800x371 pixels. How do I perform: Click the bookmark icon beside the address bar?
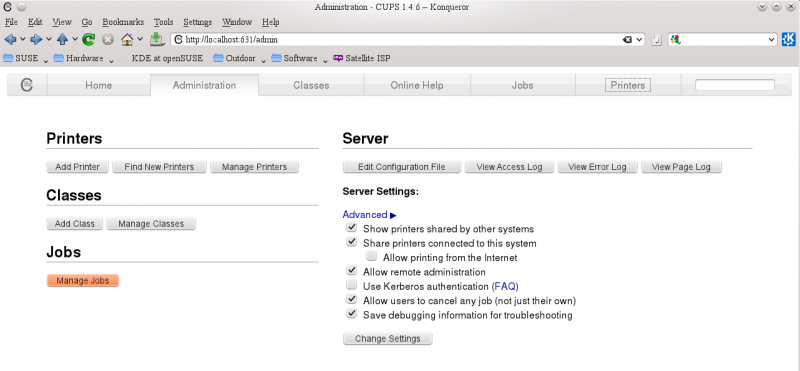tap(657, 40)
